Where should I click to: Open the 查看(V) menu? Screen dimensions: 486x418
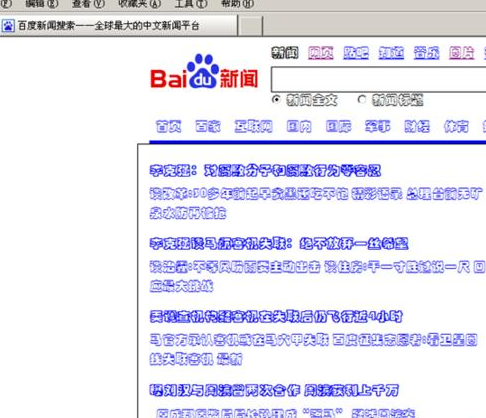click(x=88, y=4)
